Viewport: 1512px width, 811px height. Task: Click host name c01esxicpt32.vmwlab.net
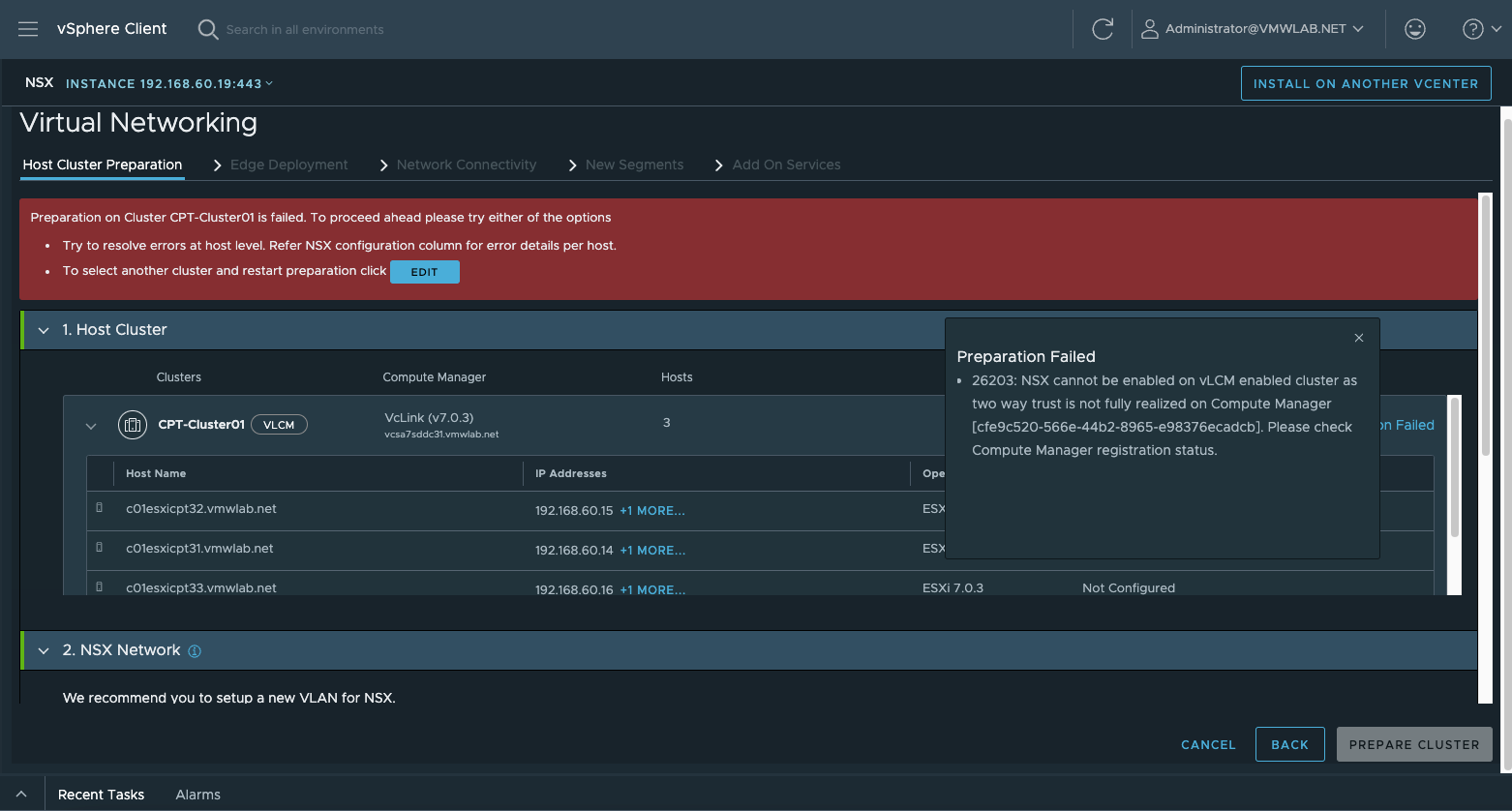point(201,509)
